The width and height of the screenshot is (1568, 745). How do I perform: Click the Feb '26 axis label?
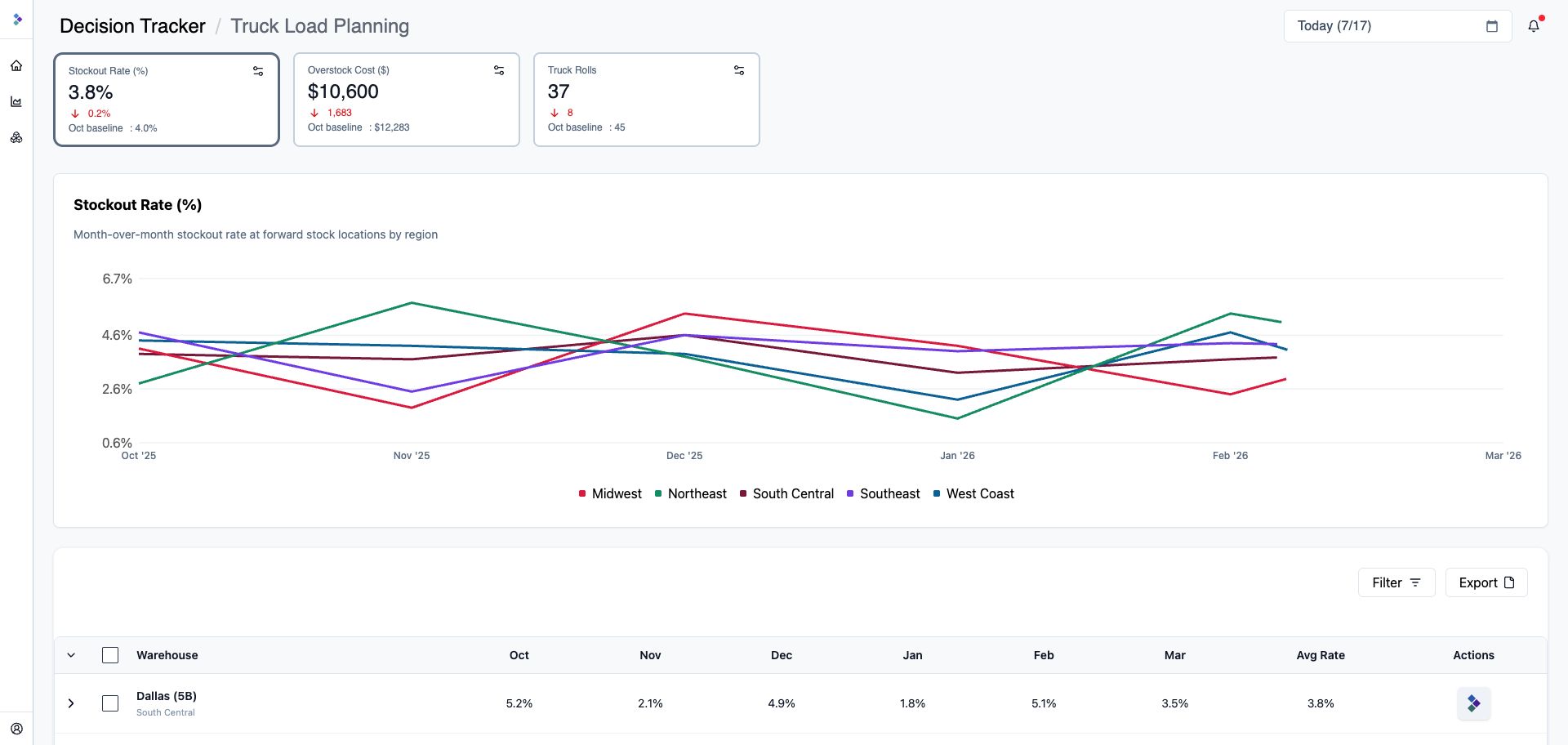click(1230, 456)
